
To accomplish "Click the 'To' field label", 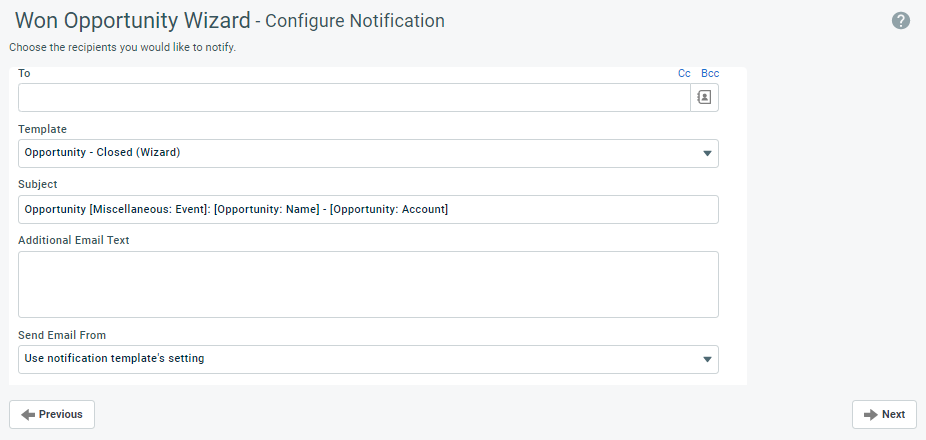I will click(24, 73).
